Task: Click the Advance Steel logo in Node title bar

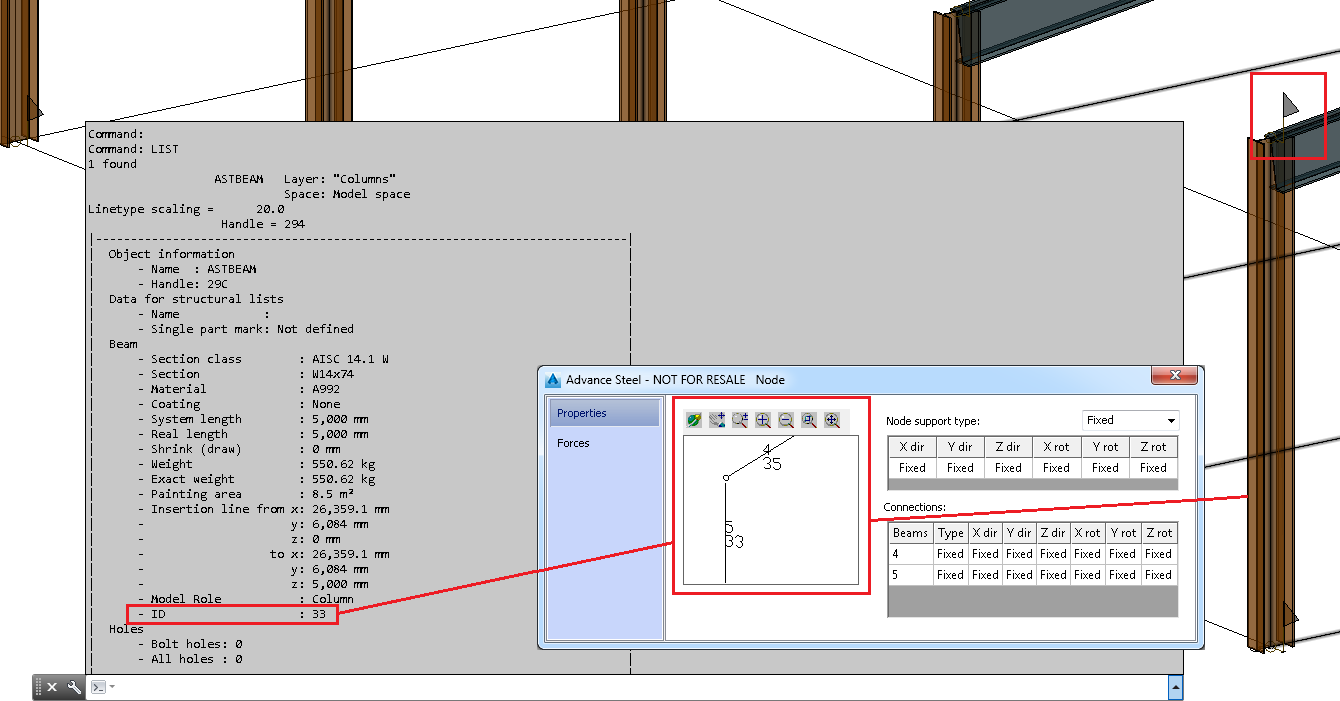Action: click(x=553, y=380)
